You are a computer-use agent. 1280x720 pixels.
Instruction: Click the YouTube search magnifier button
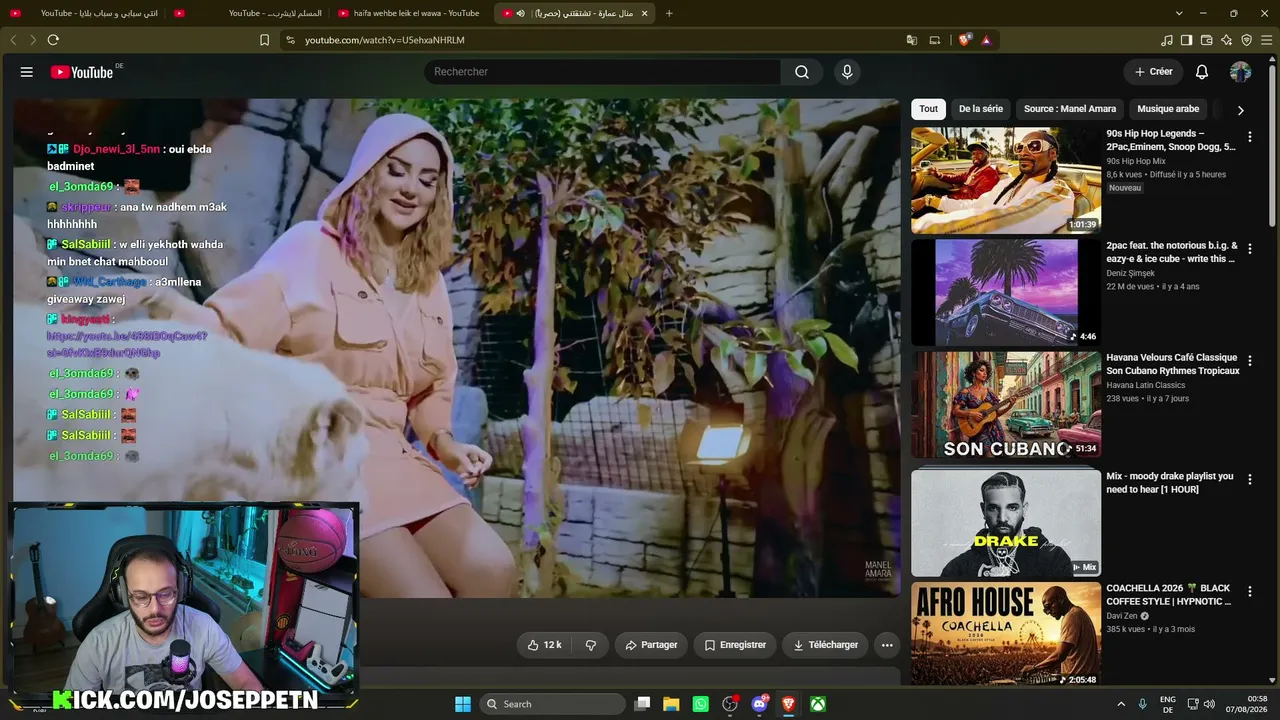[x=802, y=72]
